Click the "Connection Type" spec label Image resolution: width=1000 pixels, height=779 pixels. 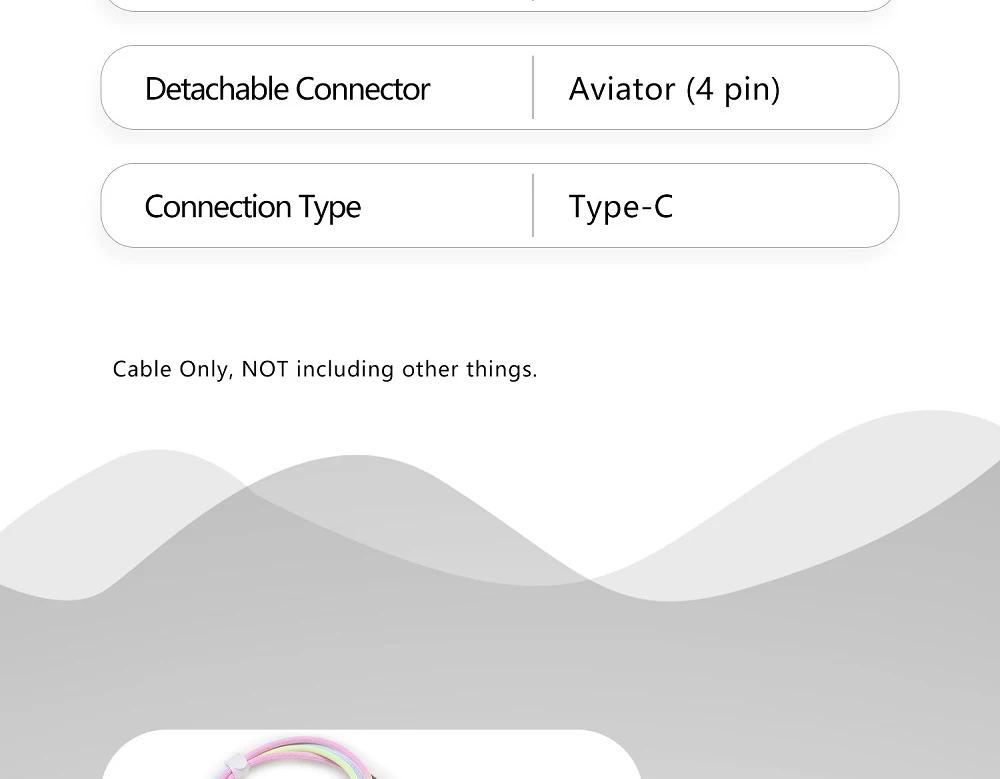252,207
